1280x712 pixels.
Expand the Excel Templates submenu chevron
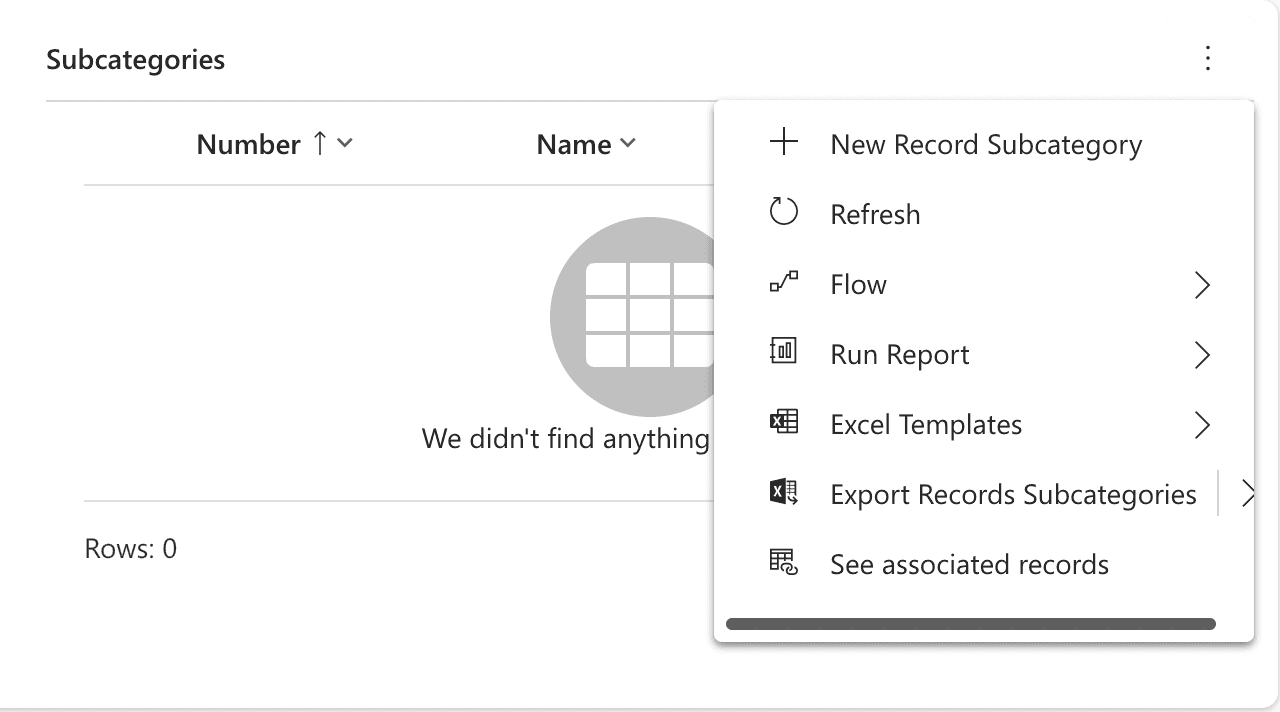pos(1203,425)
